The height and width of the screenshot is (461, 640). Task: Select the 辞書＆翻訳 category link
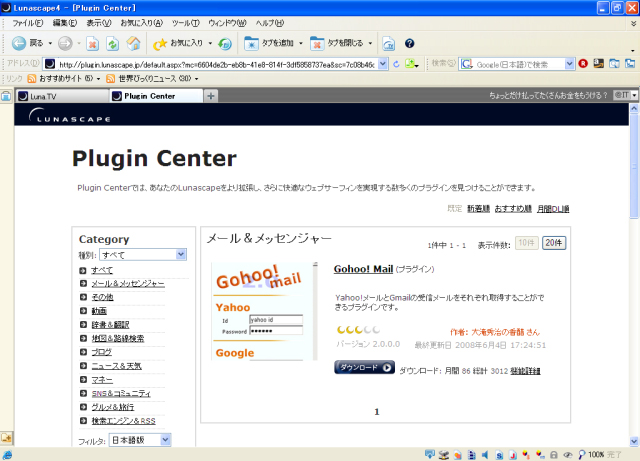click(110, 325)
